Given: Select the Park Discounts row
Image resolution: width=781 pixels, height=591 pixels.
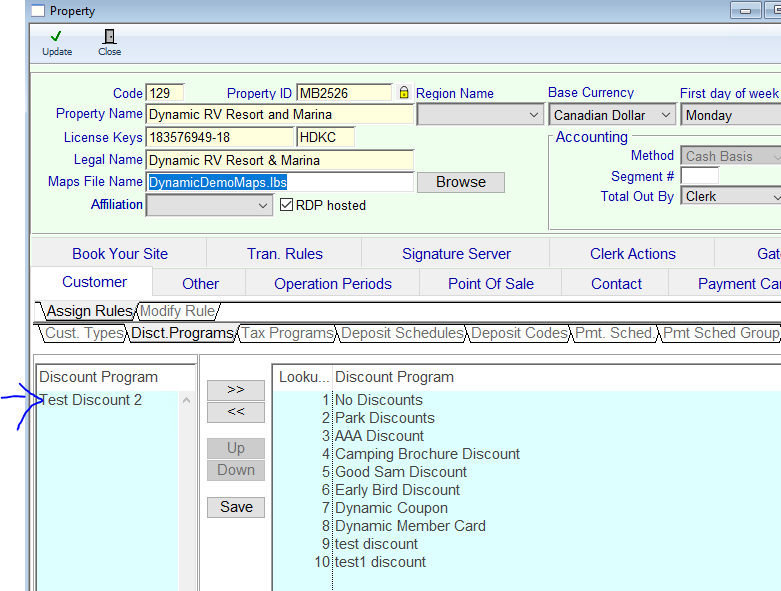Looking at the screenshot, I should 527,418.
